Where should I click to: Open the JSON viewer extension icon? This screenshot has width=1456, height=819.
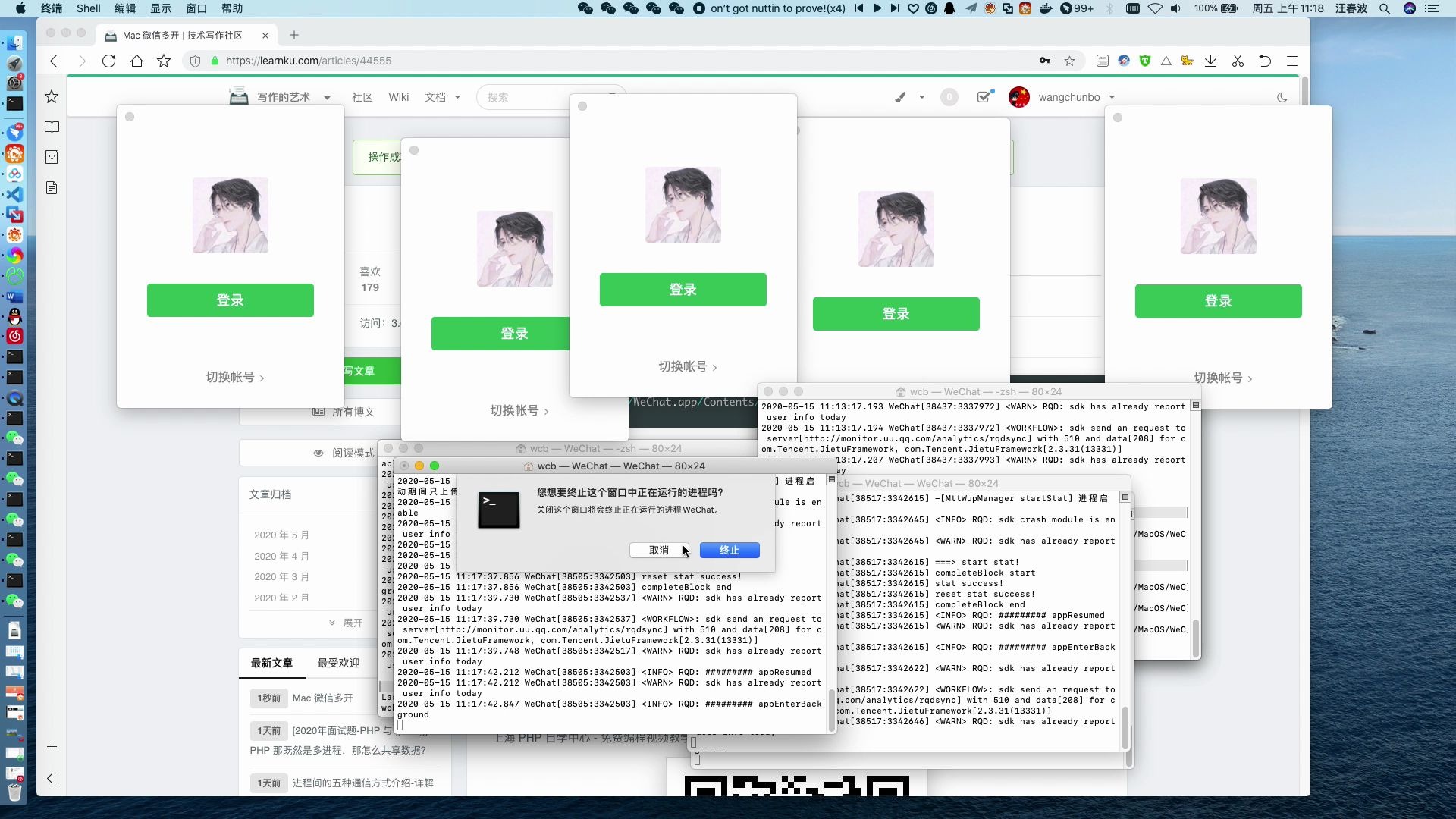[1103, 61]
